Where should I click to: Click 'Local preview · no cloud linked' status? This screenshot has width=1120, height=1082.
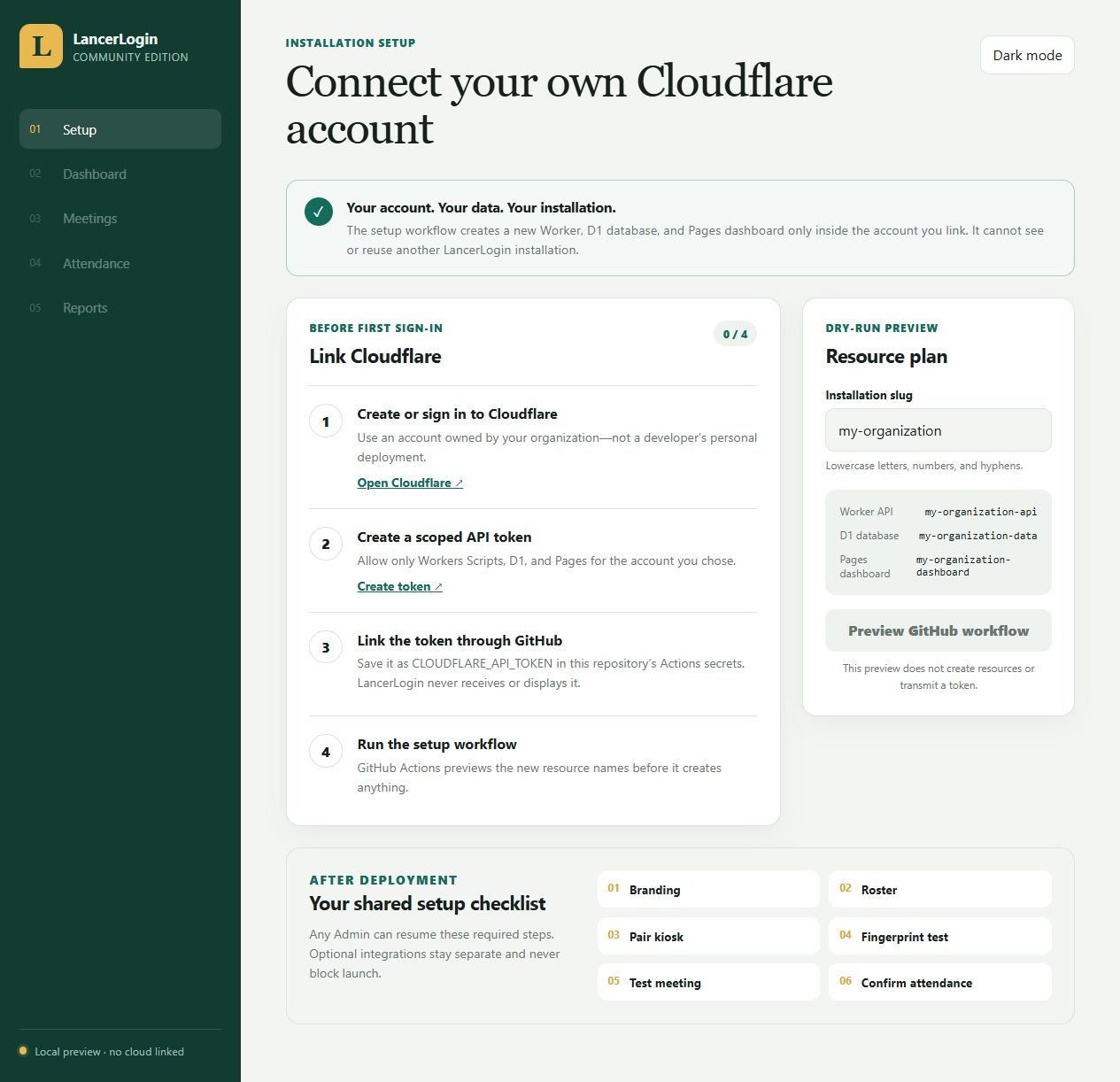click(x=109, y=1052)
